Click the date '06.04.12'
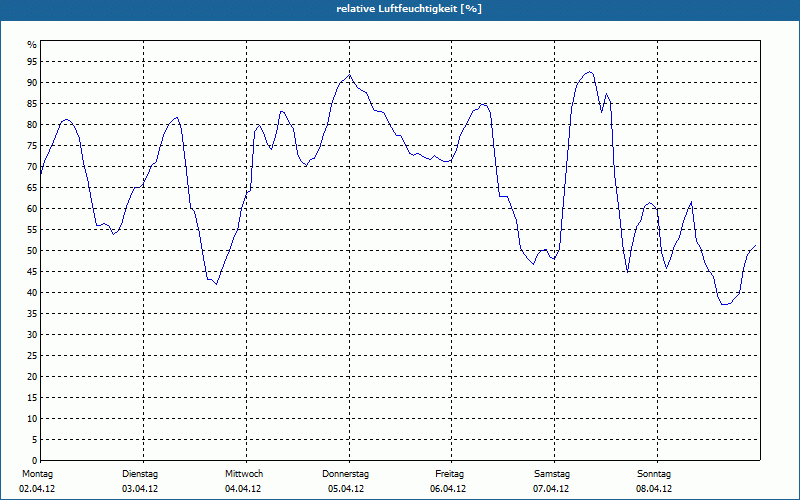Image resolution: width=800 pixels, height=500 pixels. [x=448, y=489]
